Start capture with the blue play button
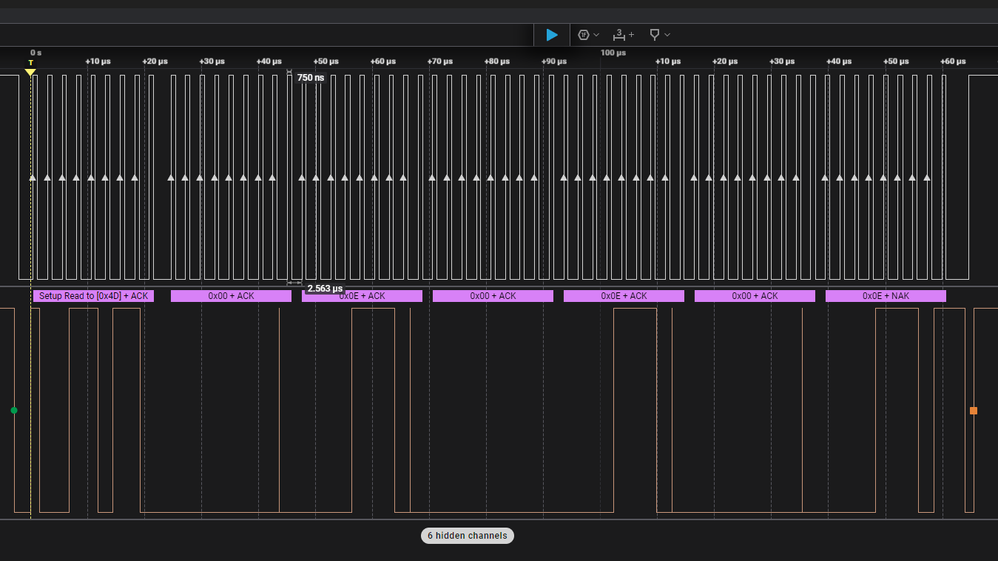The height and width of the screenshot is (561, 998). pos(551,35)
